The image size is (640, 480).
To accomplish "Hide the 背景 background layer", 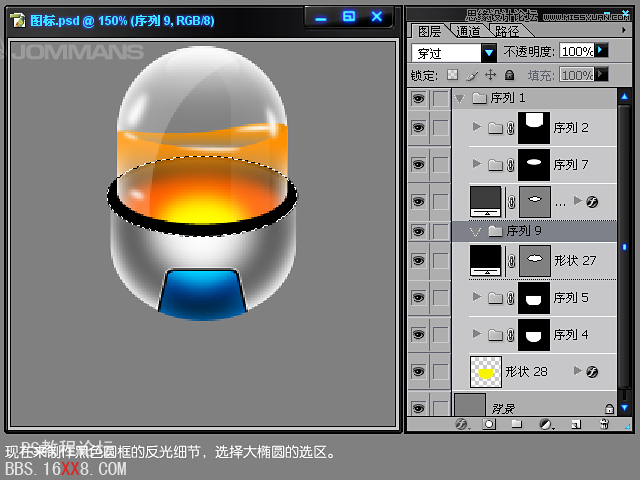I will 418,408.
